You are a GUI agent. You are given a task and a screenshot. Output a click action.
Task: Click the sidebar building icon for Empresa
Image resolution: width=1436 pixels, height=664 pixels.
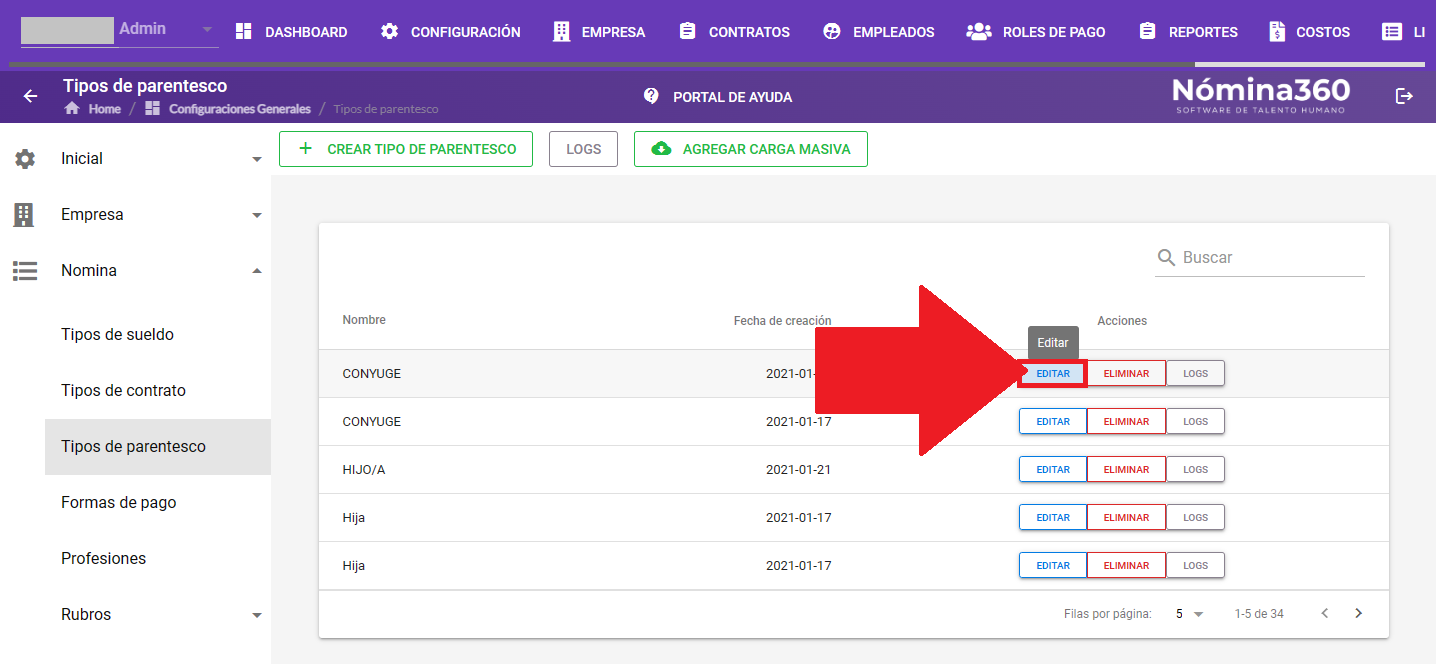click(x=23, y=214)
